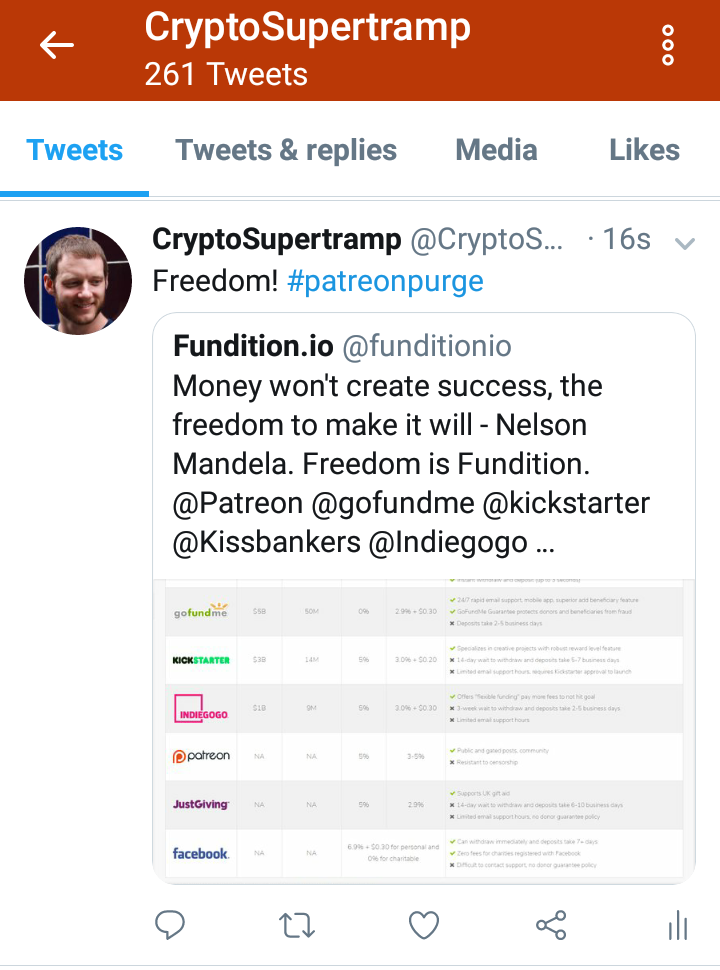The image size is (720, 970).
Task: Retweet the Freedom tweet
Action: pyautogui.click(x=296, y=925)
